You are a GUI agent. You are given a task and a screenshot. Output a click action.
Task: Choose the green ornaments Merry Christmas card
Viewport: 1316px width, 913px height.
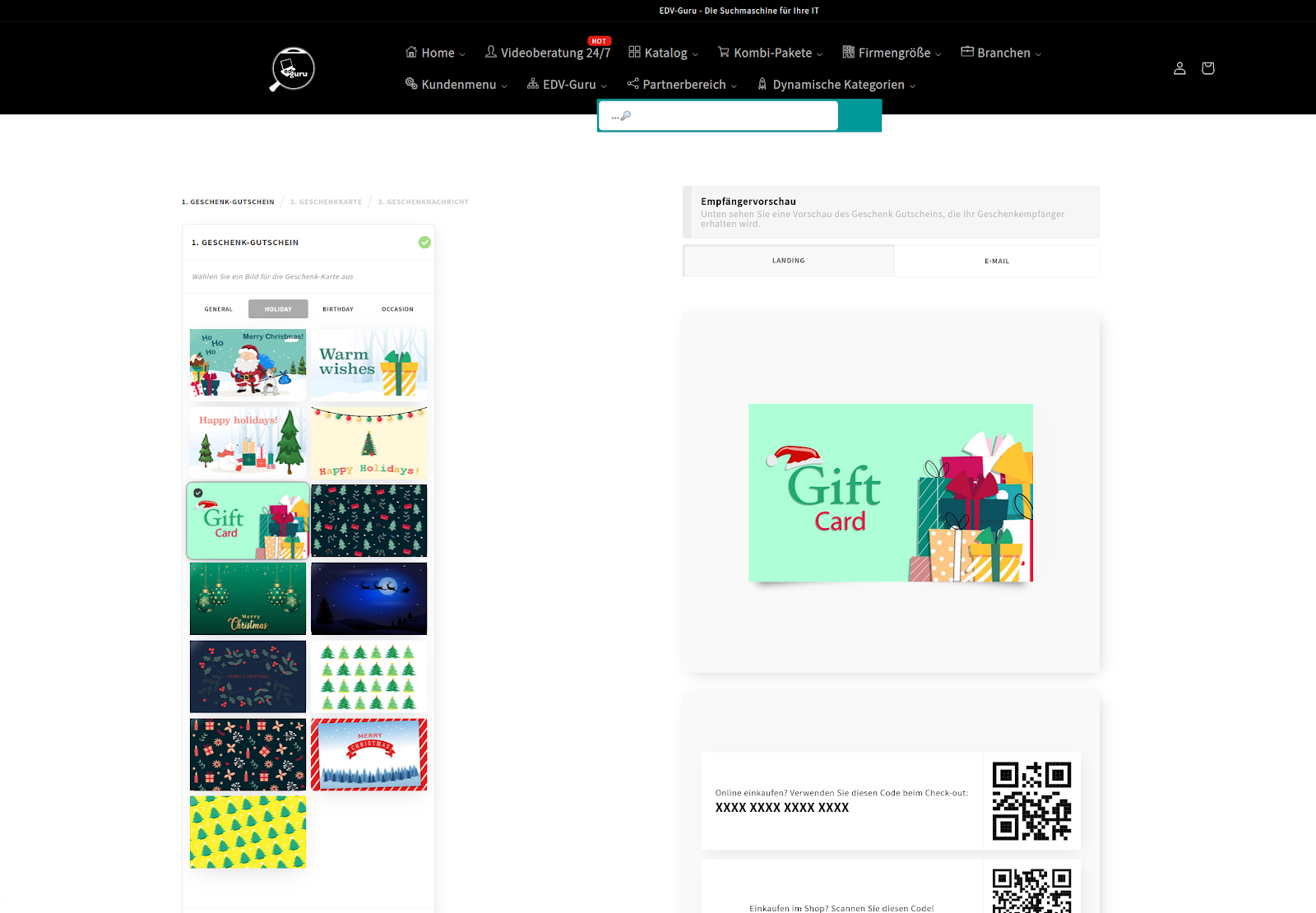coord(248,599)
